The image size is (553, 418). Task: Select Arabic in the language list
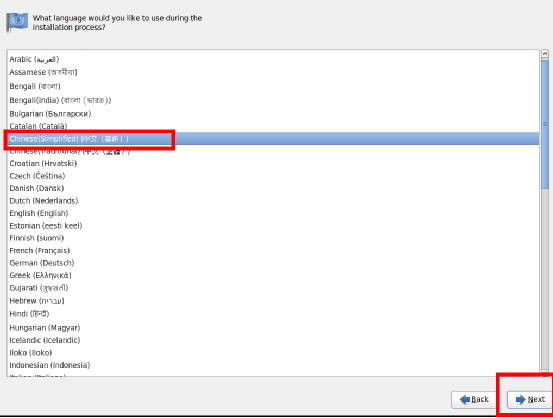coord(273,59)
